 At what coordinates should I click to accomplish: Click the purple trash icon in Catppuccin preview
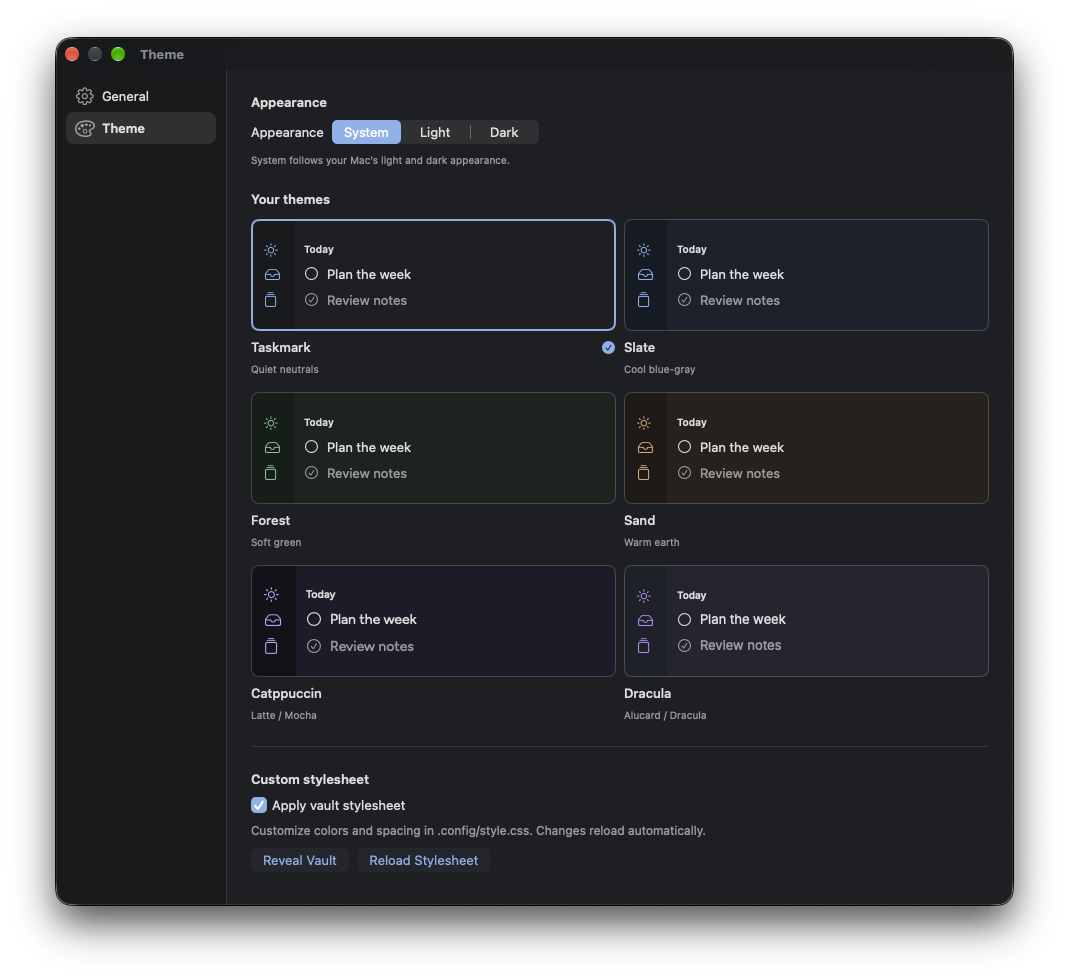coord(271,646)
